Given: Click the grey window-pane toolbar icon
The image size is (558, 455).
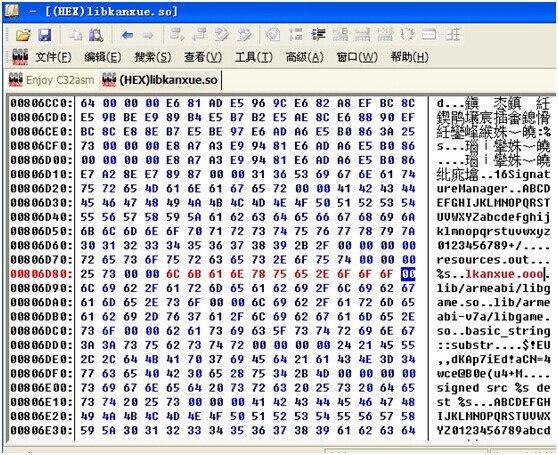Looking at the screenshot, I should click(429, 35).
